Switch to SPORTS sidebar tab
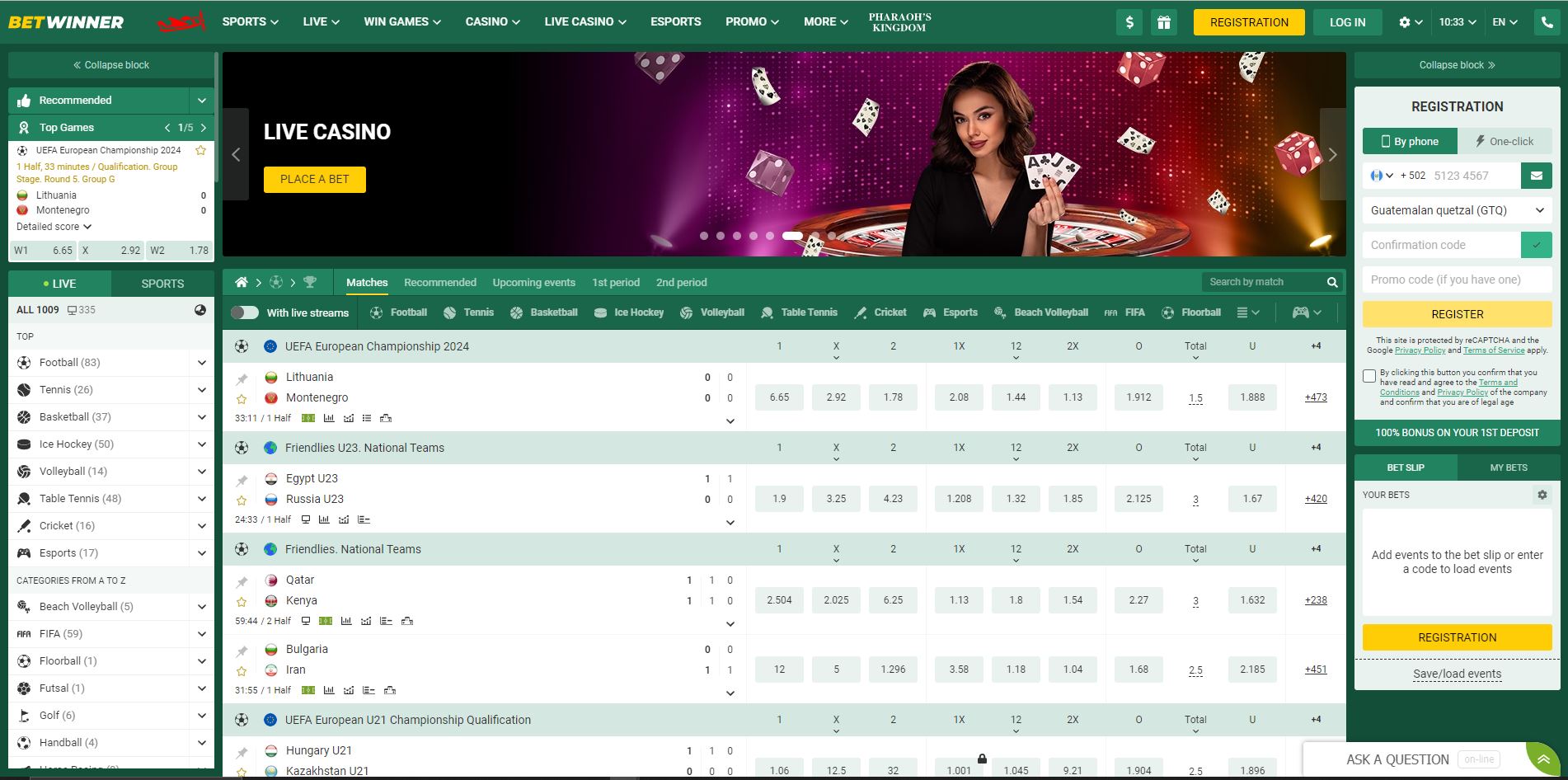The height and width of the screenshot is (780, 1568). tap(162, 283)
